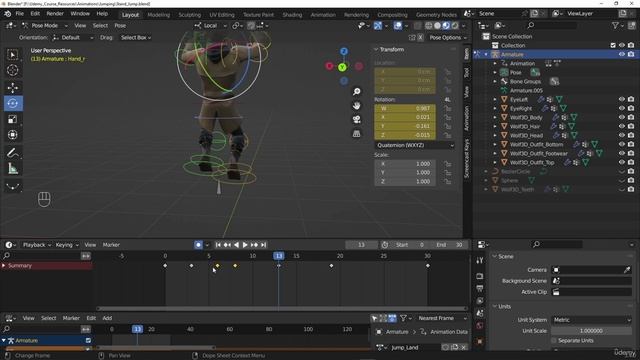Click the Scale X value field
Viewport: 640px width, 360px height.
(x=405, y=164)
